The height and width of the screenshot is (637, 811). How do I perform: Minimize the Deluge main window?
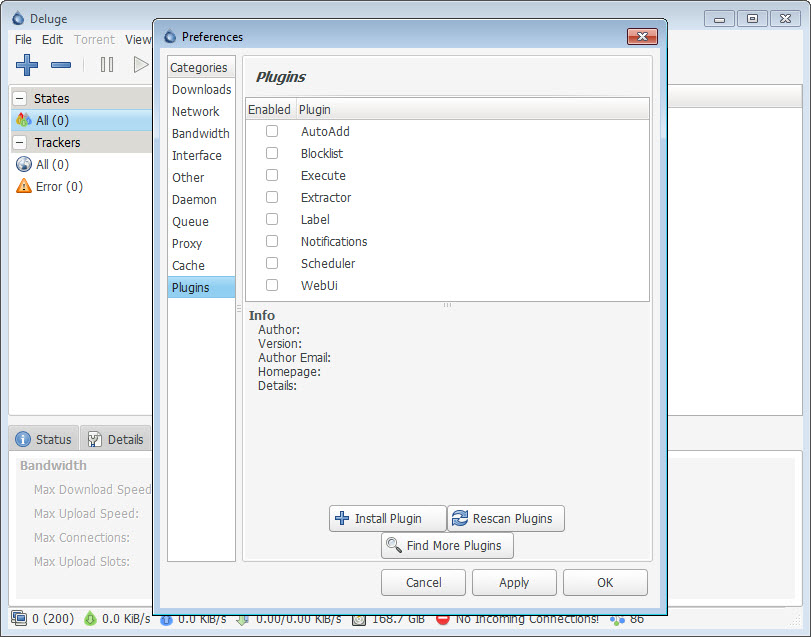pyautogui.click(x=719, y=19)
